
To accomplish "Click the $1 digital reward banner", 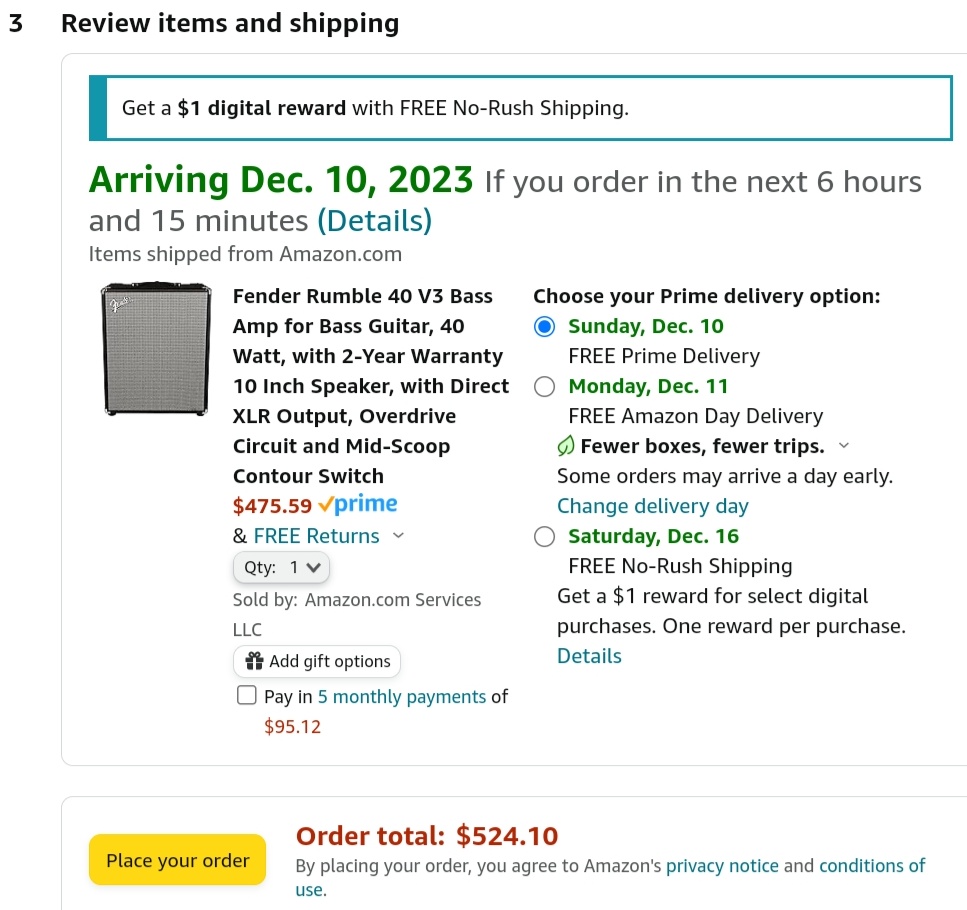I will tap(521, 108).
